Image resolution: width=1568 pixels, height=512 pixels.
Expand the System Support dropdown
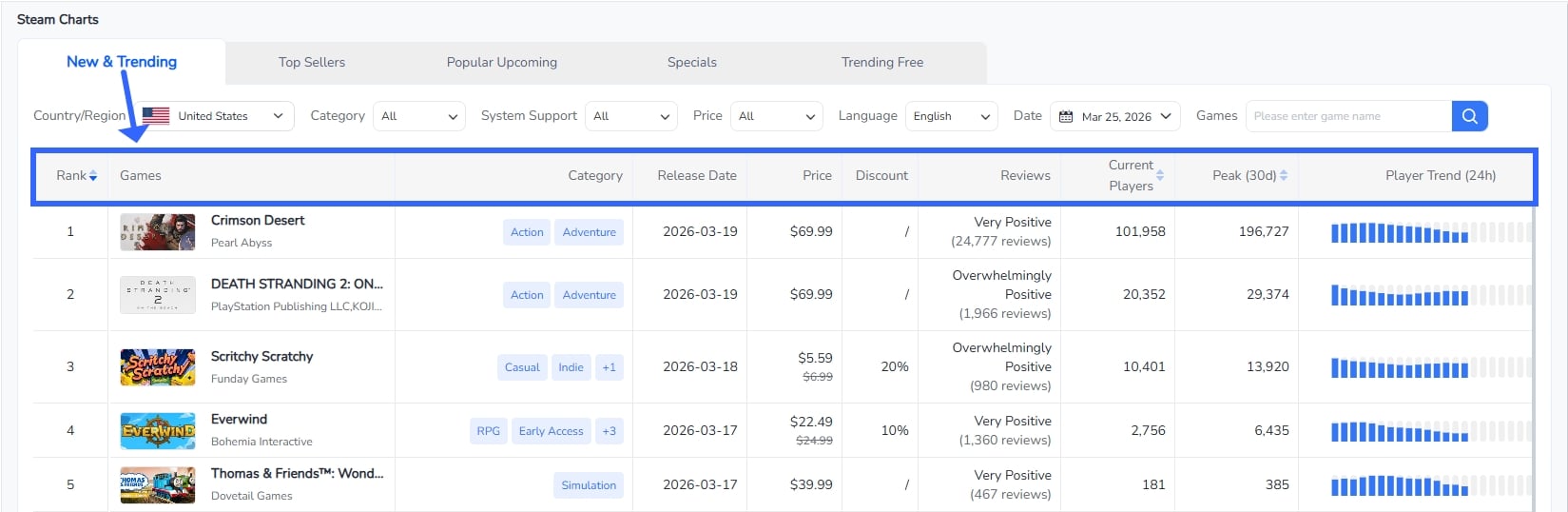pos(631,116)
